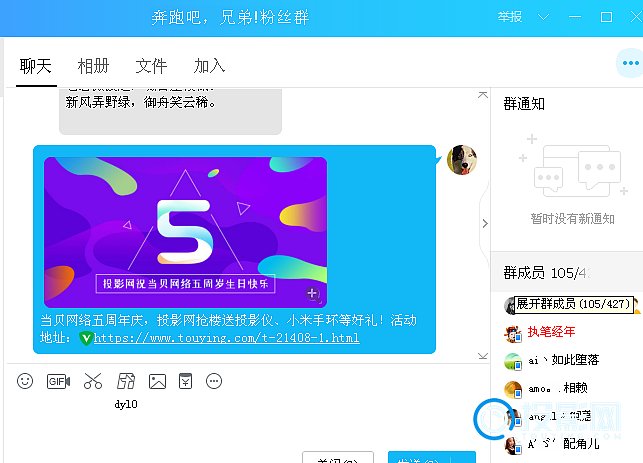This screenshot has width=643, height=463.
Task: Click avatar of member 执笔经年
Action: 513,333
